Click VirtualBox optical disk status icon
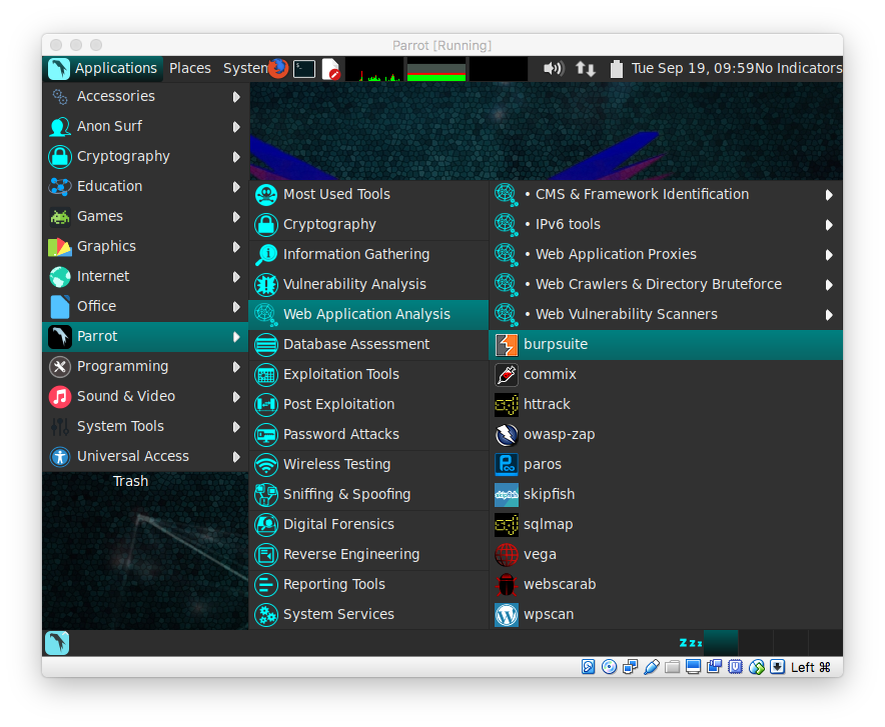 pyautogui.click(x=609, y=667)
